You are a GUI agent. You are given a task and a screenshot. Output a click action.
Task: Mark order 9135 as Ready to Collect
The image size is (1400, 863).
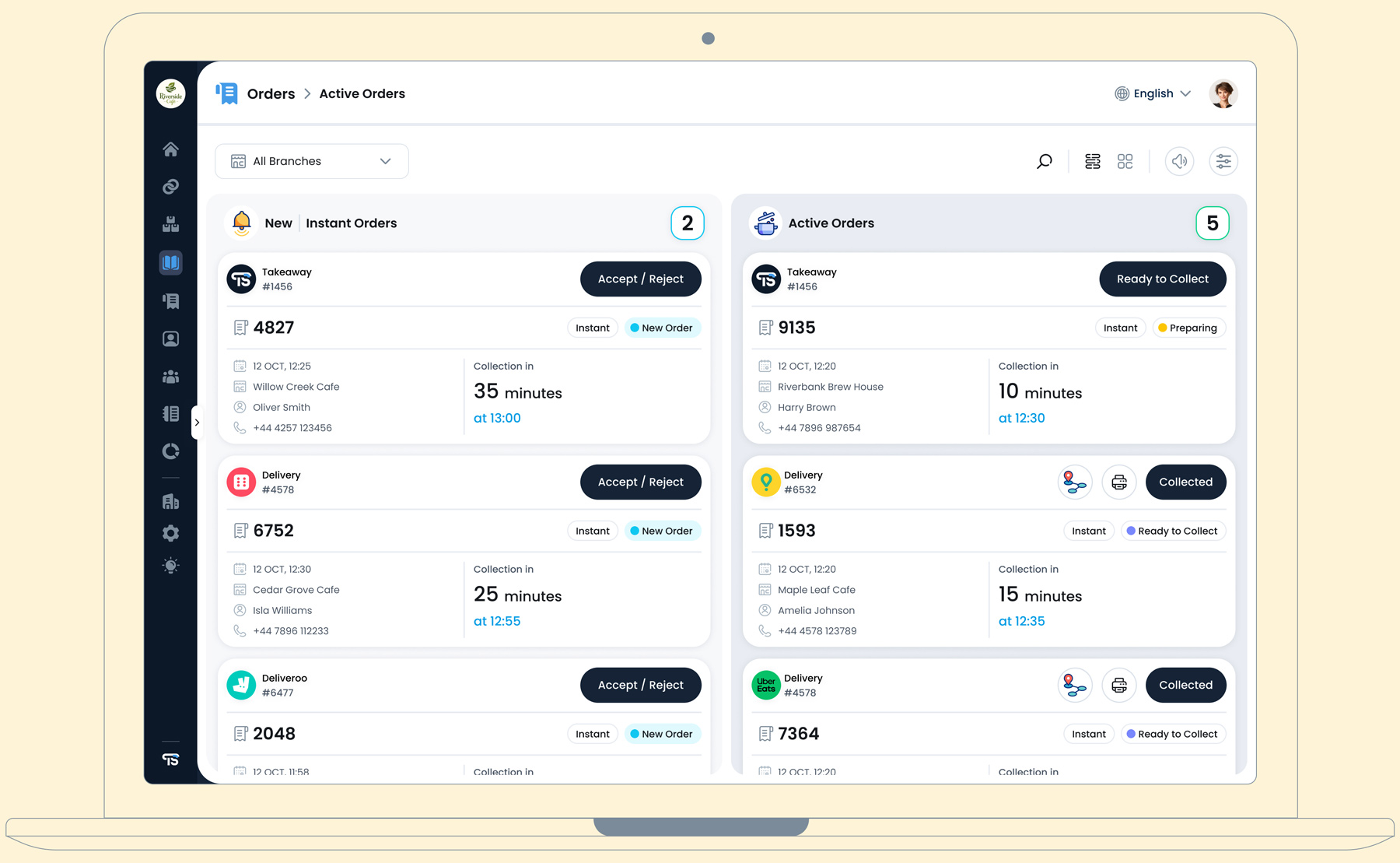coord(1162,279)
